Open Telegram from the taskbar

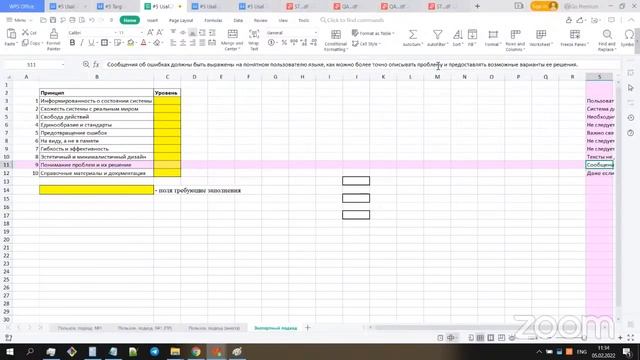[x=154, y=352]
